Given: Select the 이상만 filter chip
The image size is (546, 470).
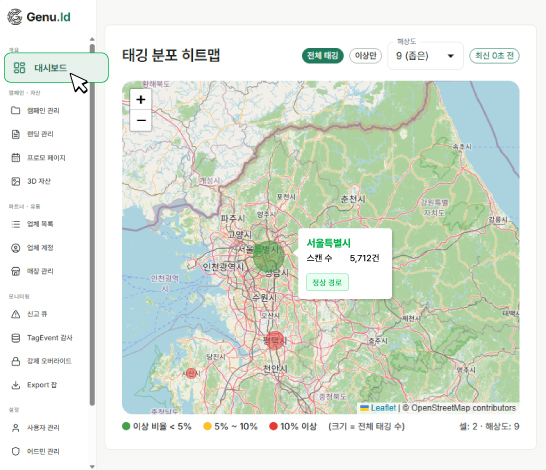Looking at the screenshot, I should tap(365, 56).
